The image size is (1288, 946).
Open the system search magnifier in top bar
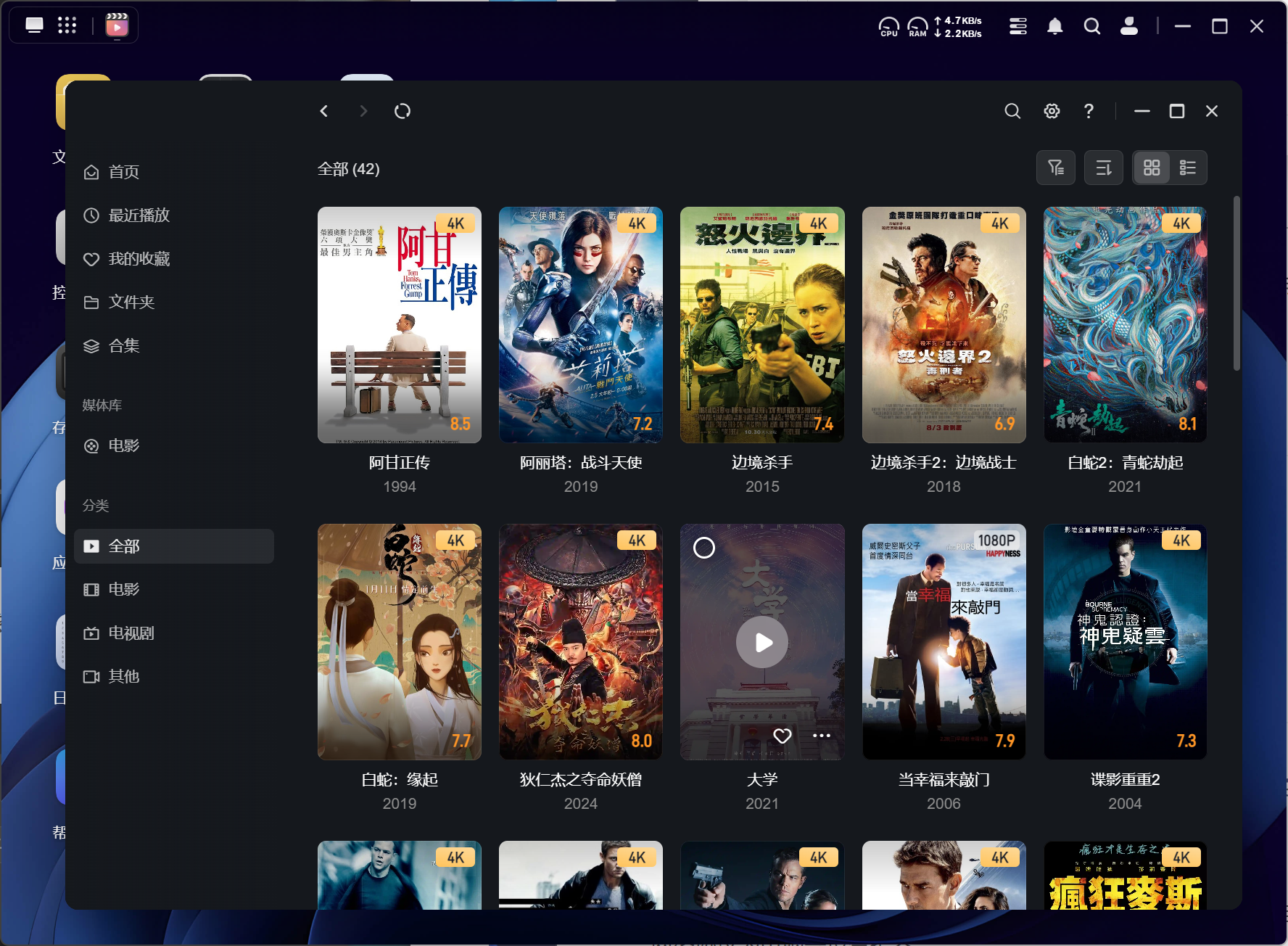tap(1092, 27)
